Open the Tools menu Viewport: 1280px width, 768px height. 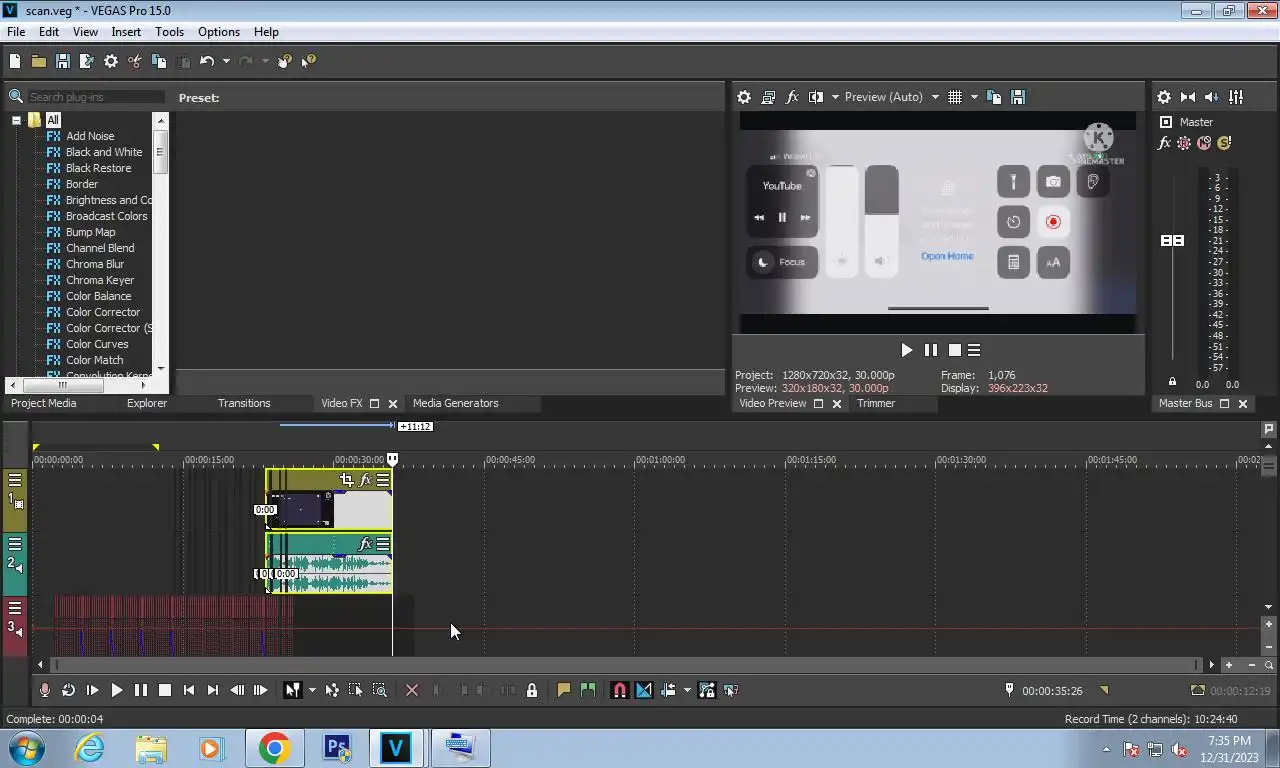coord(169,32)
